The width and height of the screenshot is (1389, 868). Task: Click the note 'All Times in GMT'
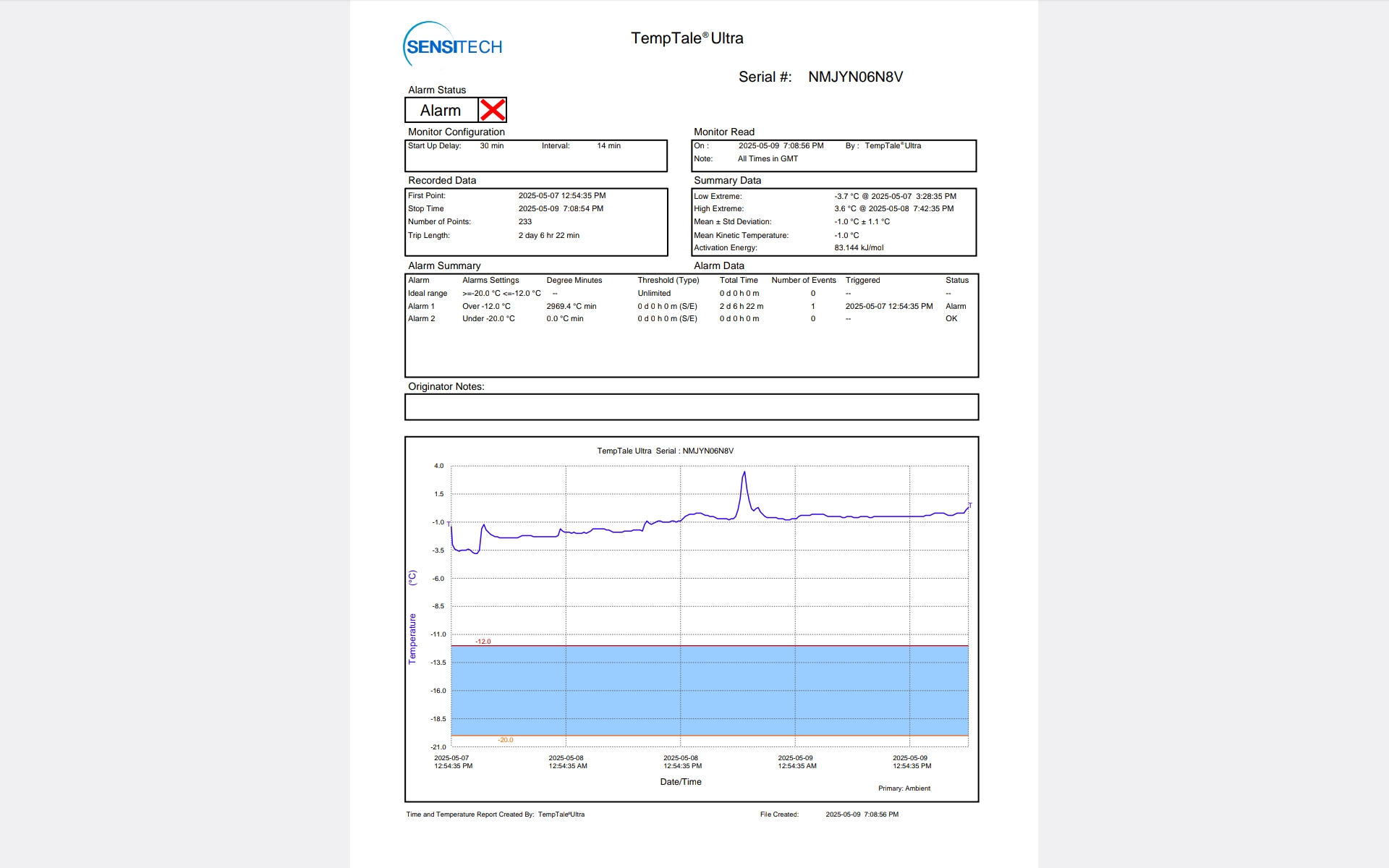click(x=768, y=159)
